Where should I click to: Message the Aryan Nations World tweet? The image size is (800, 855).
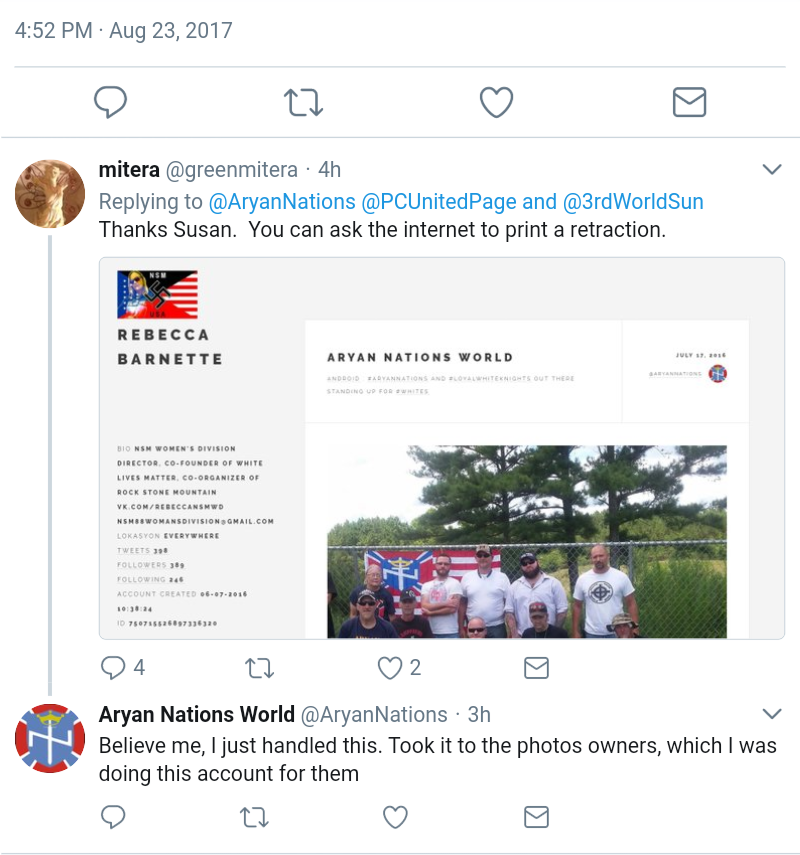point(536,817)
